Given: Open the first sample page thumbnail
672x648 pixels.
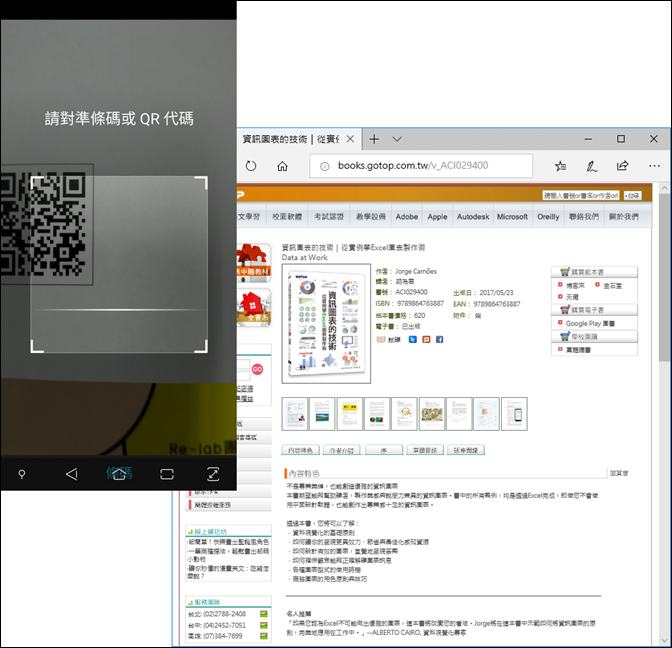Looking at the screenshot, I should (x=295, y=414).
